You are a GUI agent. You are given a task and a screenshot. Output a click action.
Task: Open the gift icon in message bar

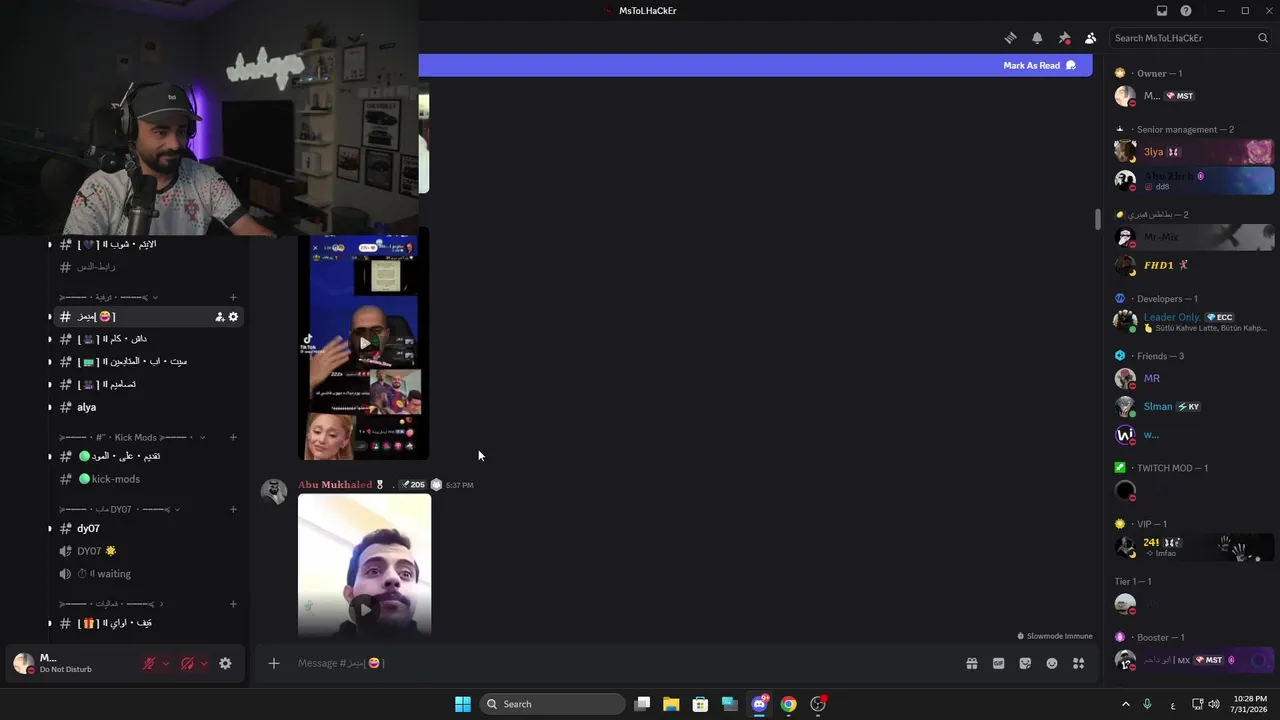tap(972, 663)
